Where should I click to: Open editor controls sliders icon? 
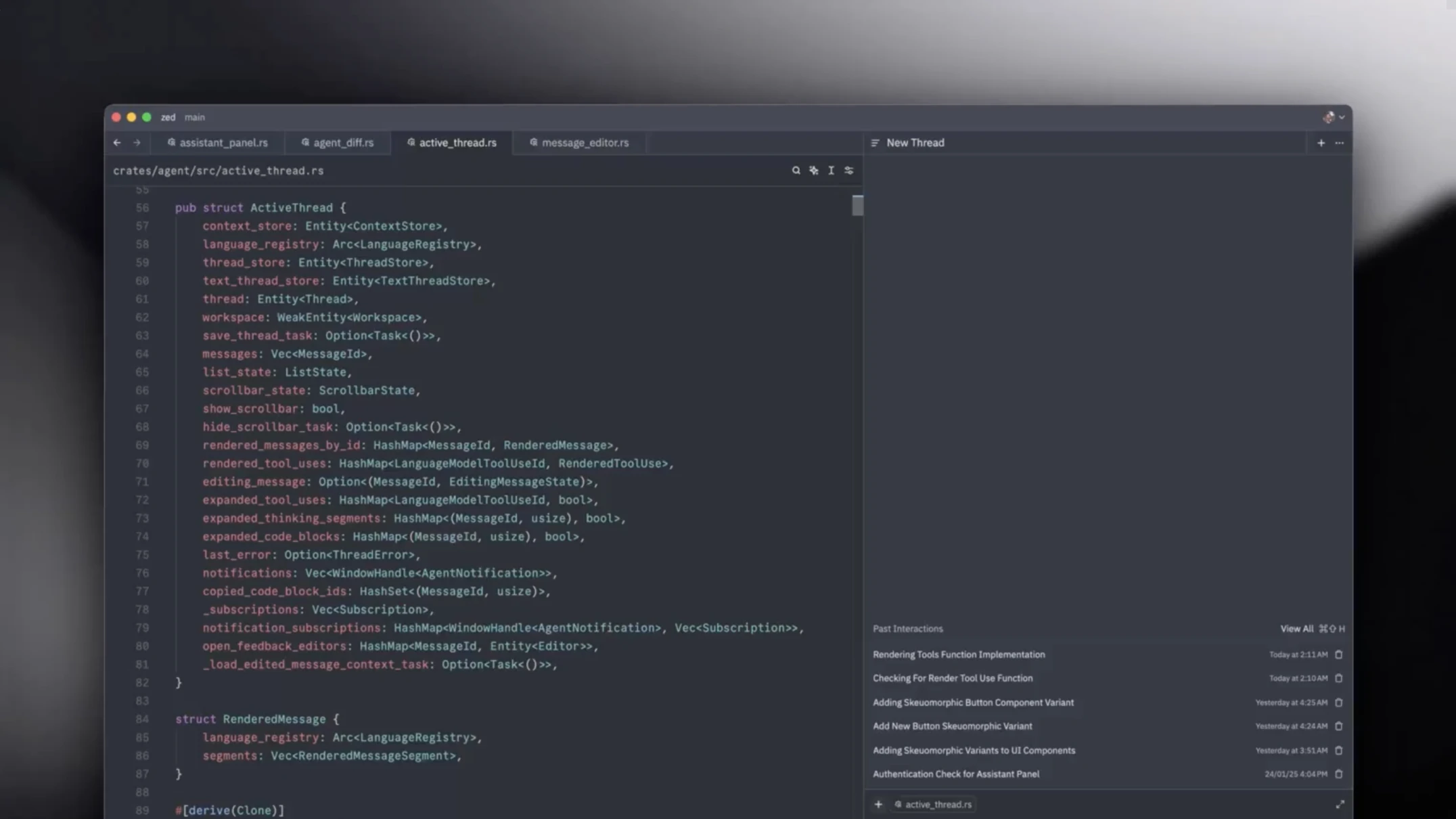(848, 171)
